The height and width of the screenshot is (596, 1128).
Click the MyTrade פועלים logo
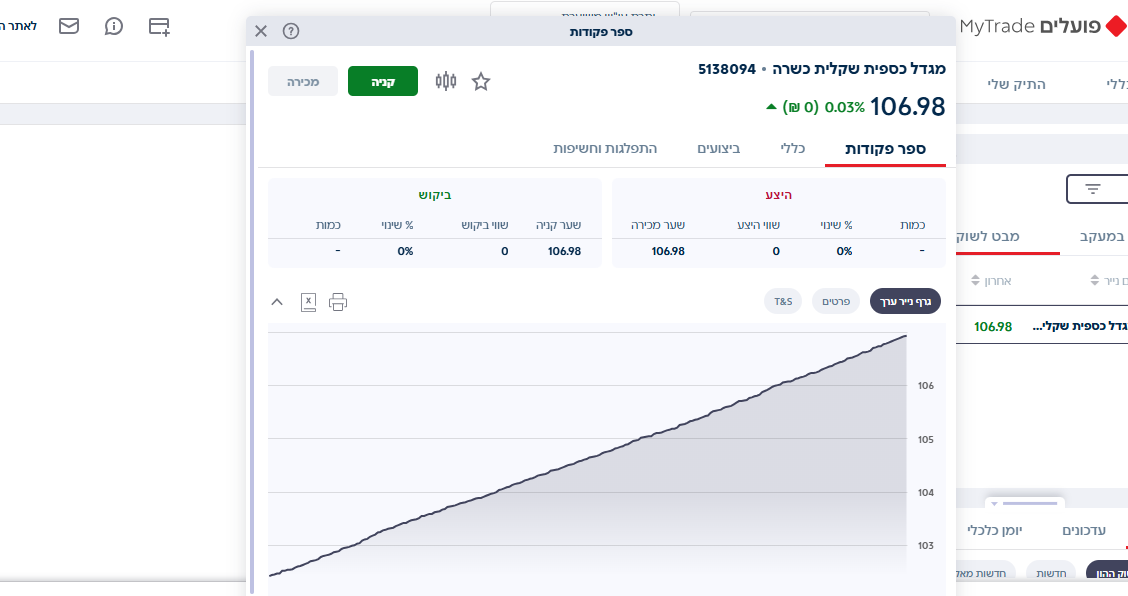coord(1043,27)
